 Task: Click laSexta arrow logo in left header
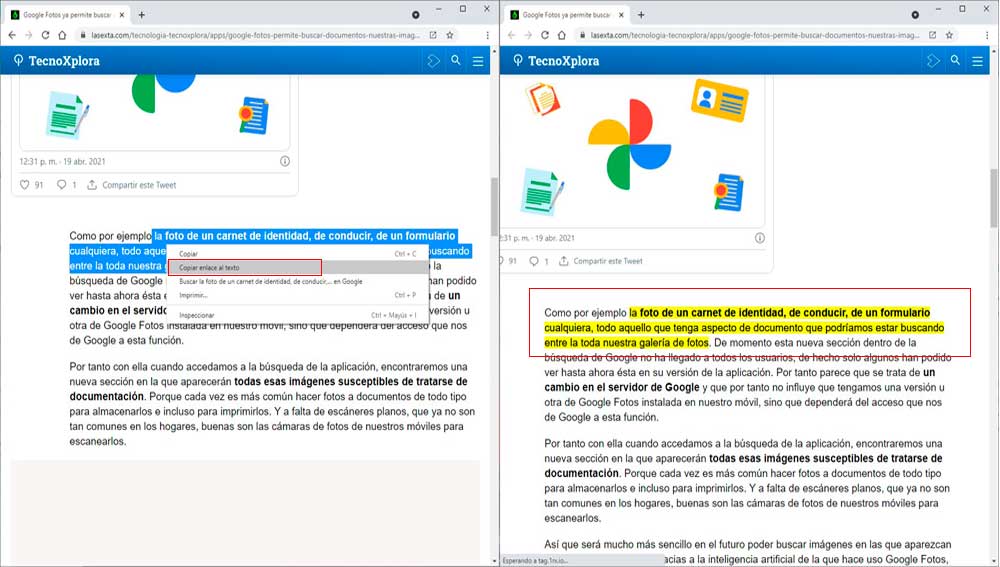(434, 61)
